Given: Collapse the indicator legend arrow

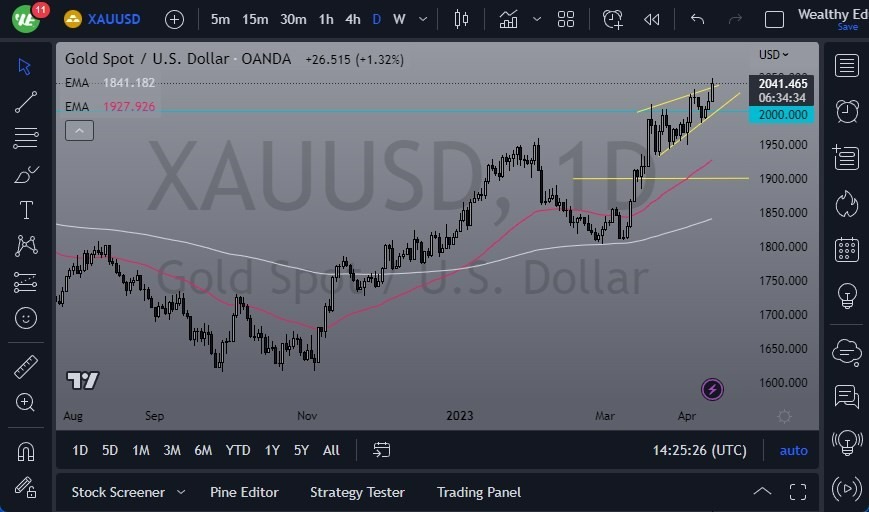Looking at the screenshot, I should [x=79, y=131].
